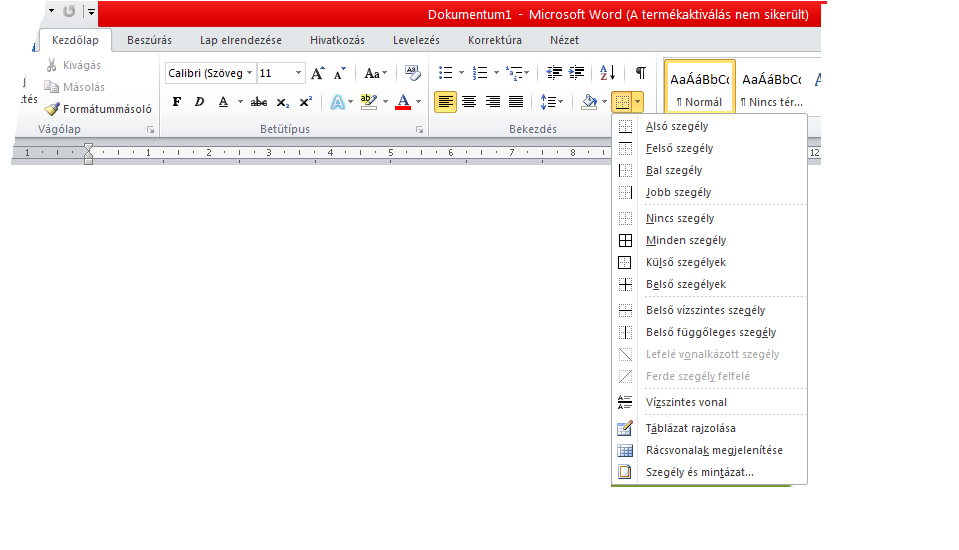This screenshot has width=959, height=550.
Task: Click the bulleted list icon
Action: click(x=446, y=73)
